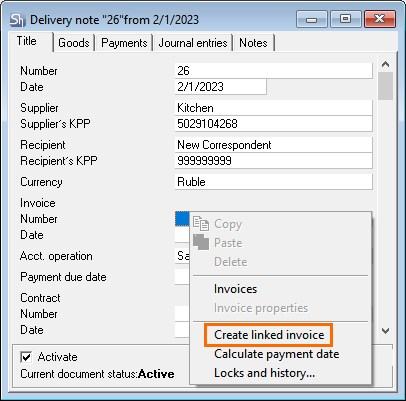Screen dimensions: 406x401
Task: Click the application icon in title bar
Action: 17,20
